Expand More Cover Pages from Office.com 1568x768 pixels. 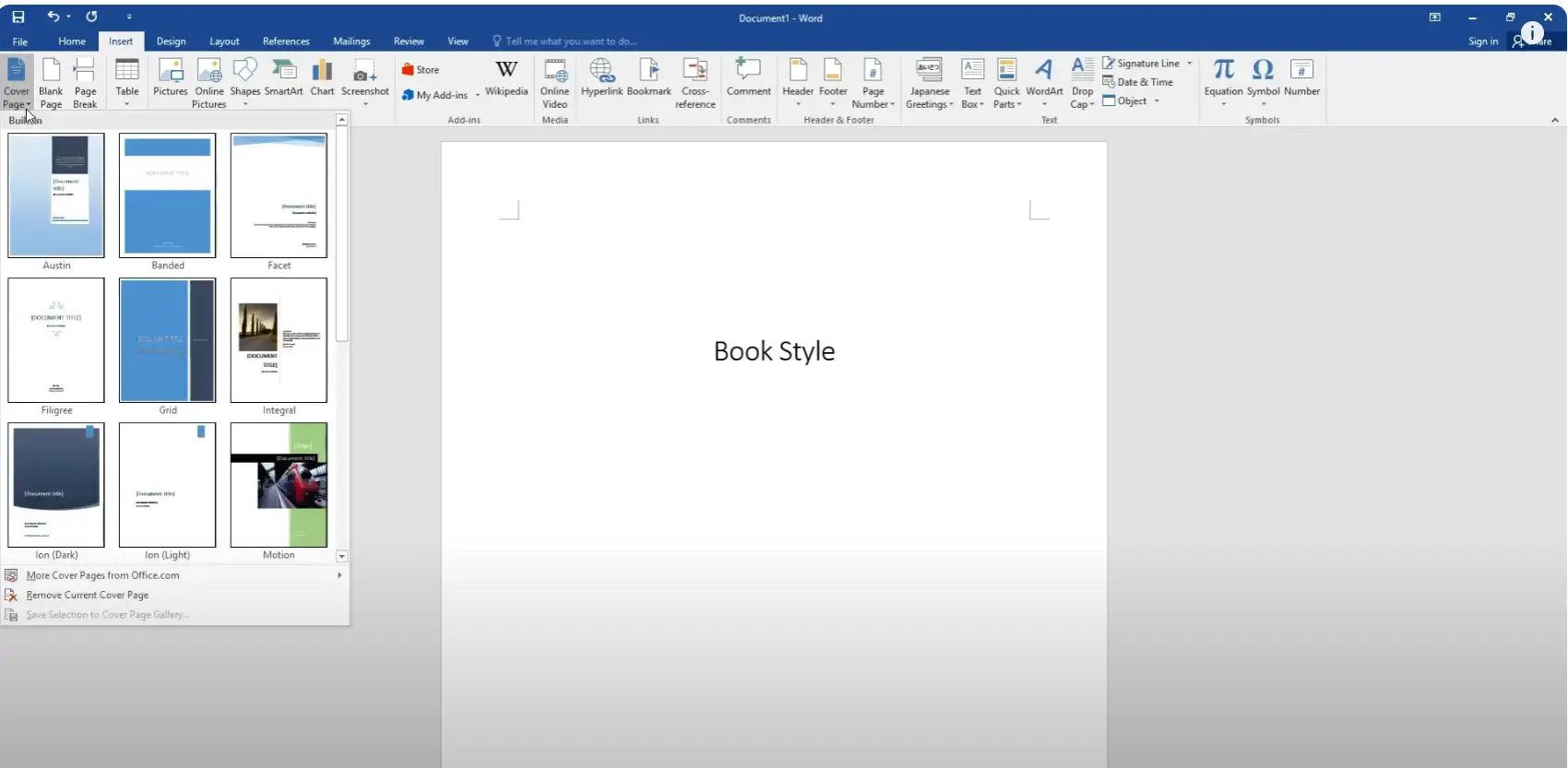(102, 575)
